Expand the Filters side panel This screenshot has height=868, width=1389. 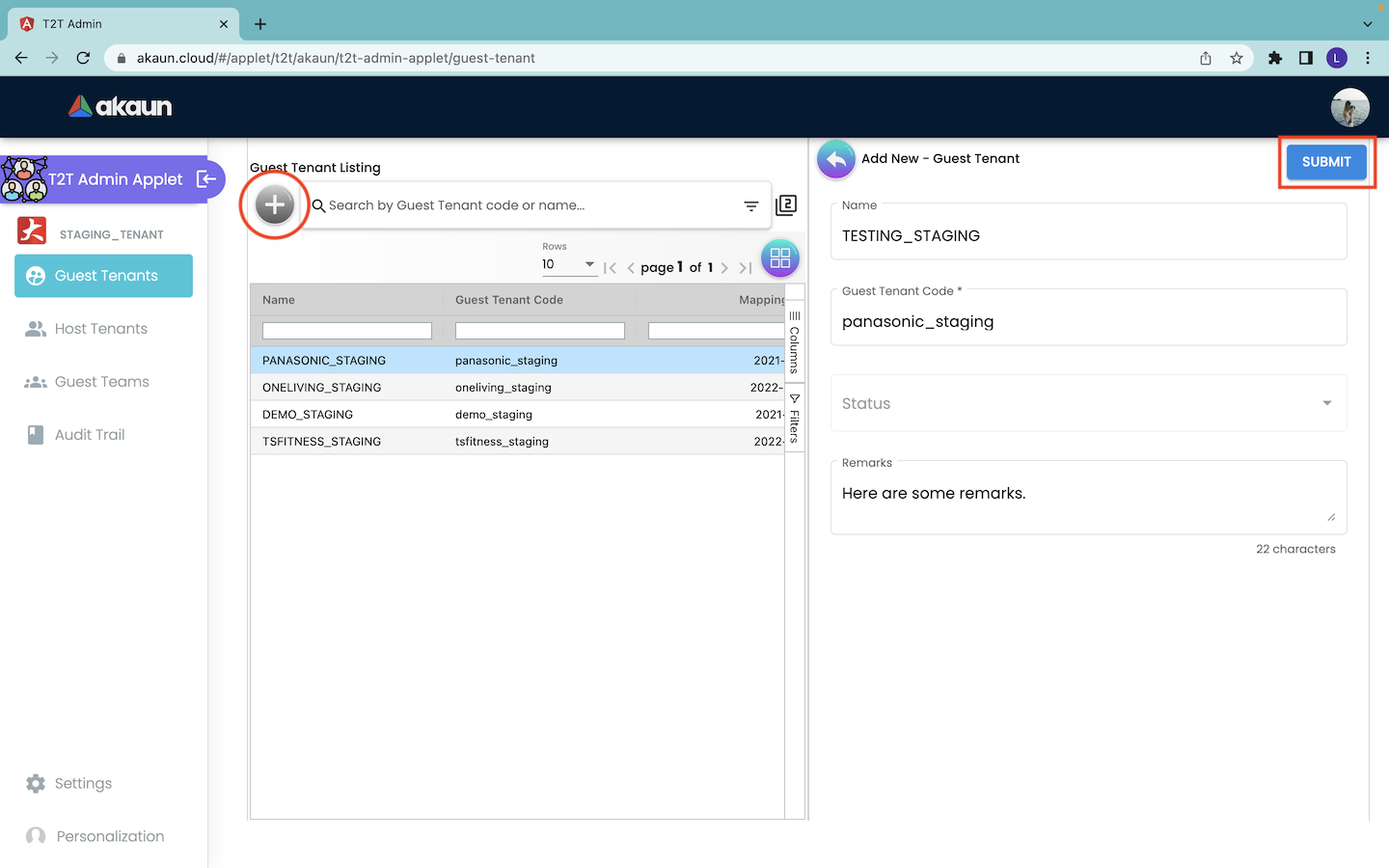(795, 418)
